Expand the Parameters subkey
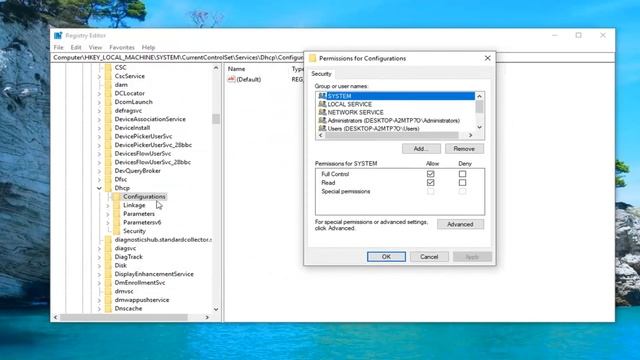 click(108, 214)
